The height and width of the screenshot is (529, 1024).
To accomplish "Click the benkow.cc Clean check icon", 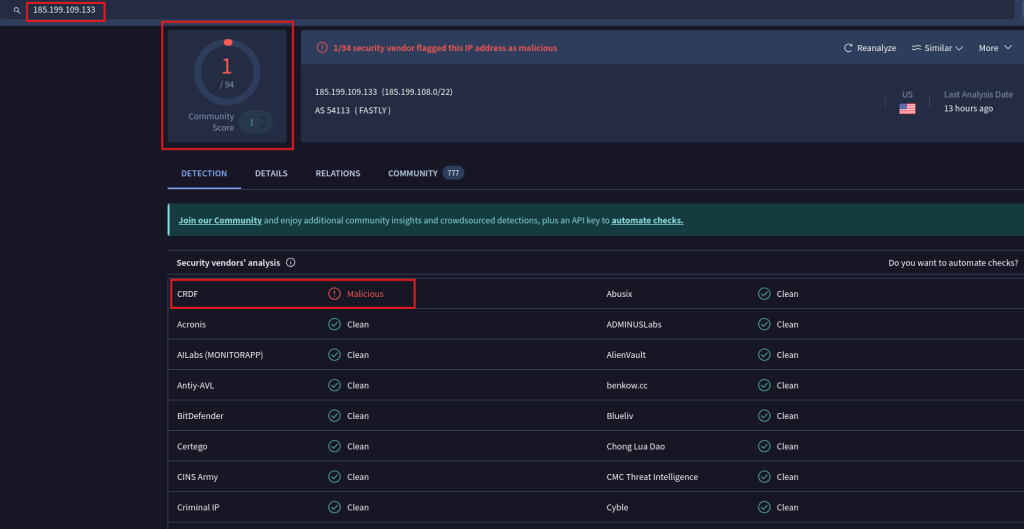I will coord(764,385).
